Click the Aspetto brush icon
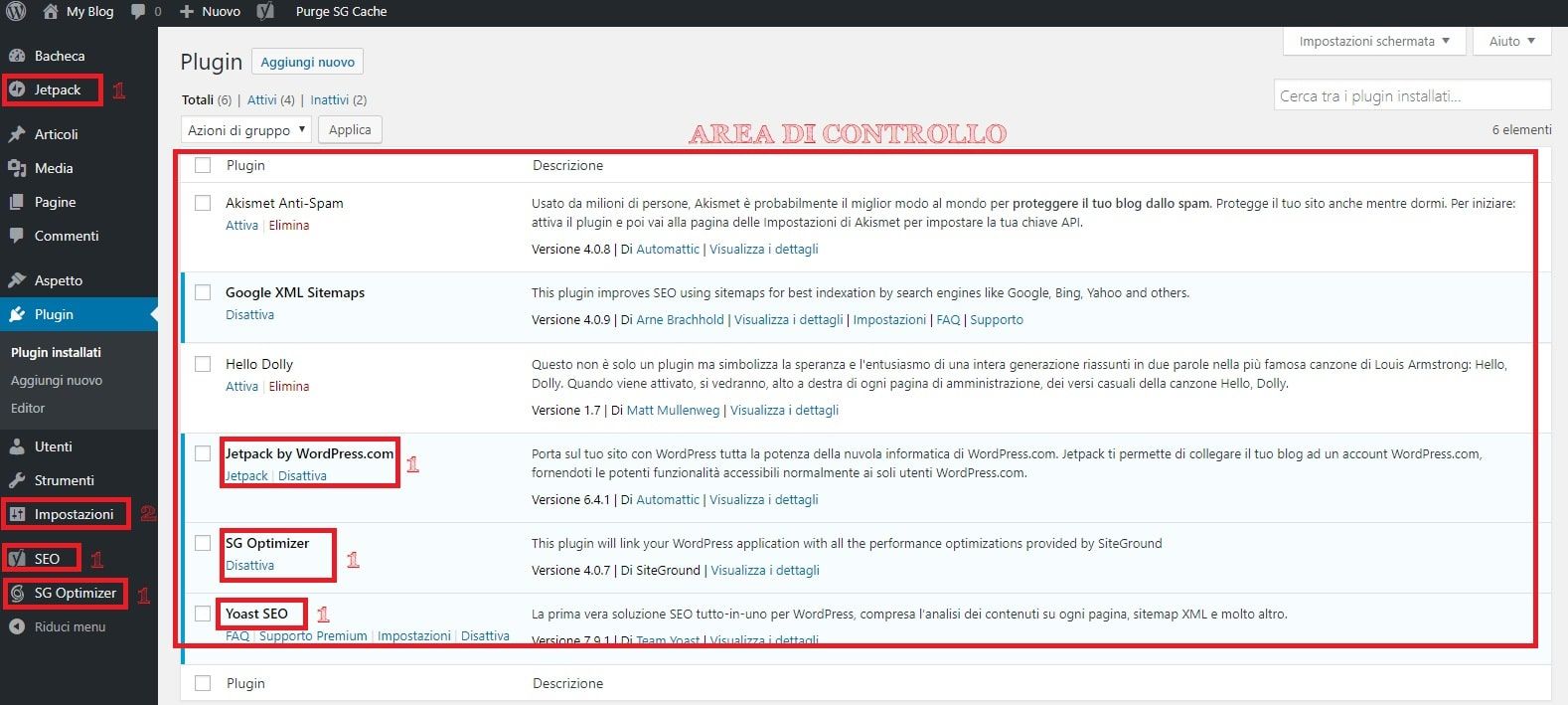This screenshot has width=1568, height=705. tap(17, 280)
